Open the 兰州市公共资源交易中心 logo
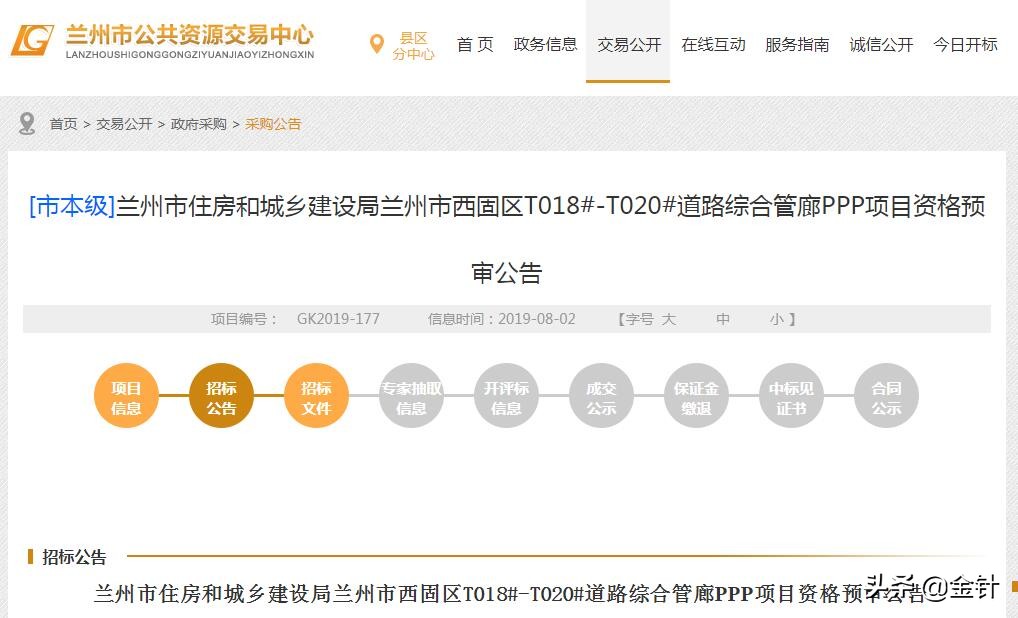 coord(165,40)
